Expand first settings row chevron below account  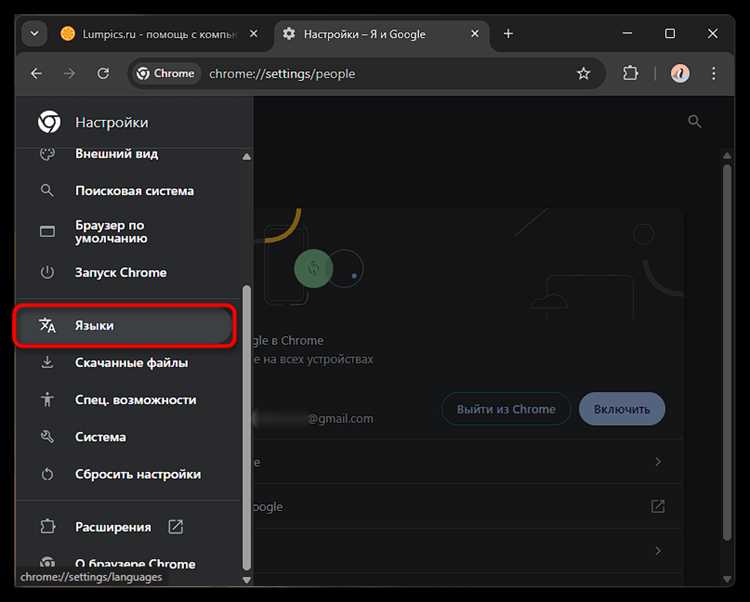tap(658, 462)
